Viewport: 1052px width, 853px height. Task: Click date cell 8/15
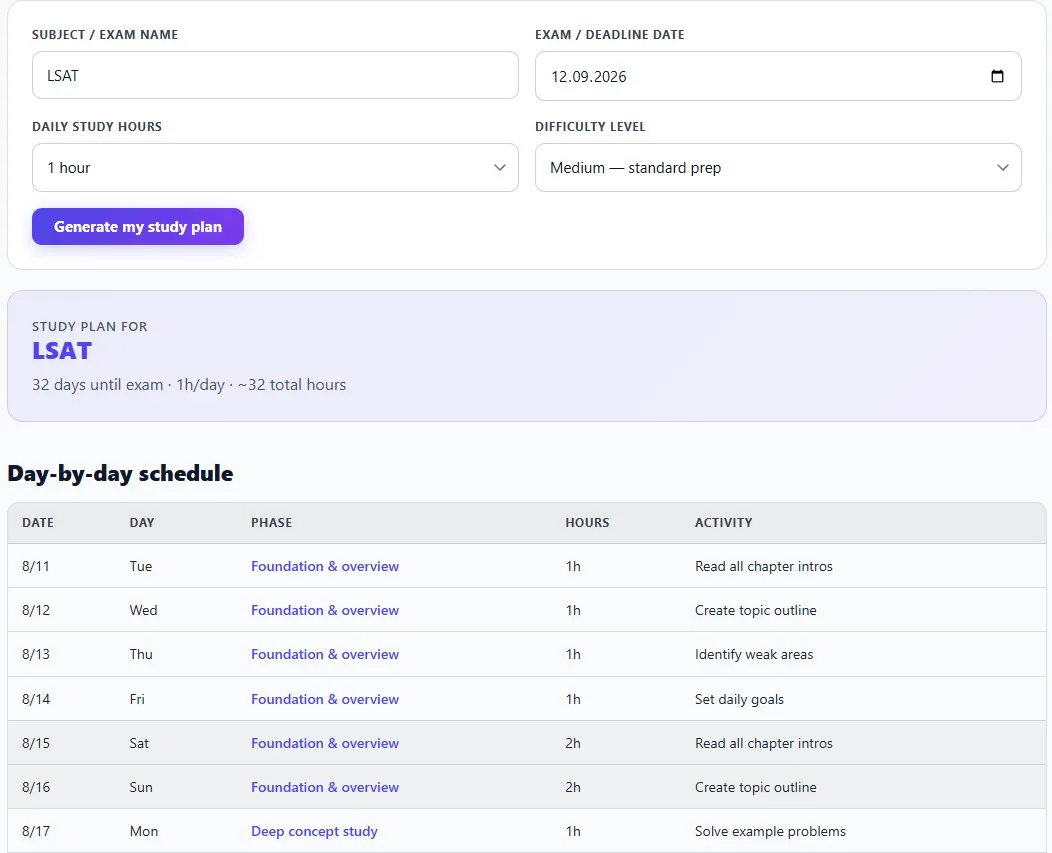coord(36,743)
